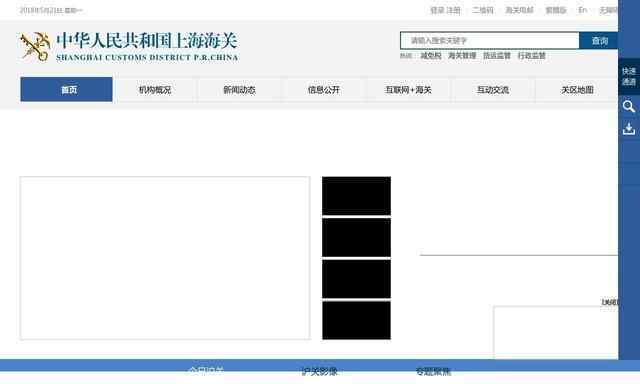
Task: Focus the keyword search input field
Action: click(x=490, y=40)
